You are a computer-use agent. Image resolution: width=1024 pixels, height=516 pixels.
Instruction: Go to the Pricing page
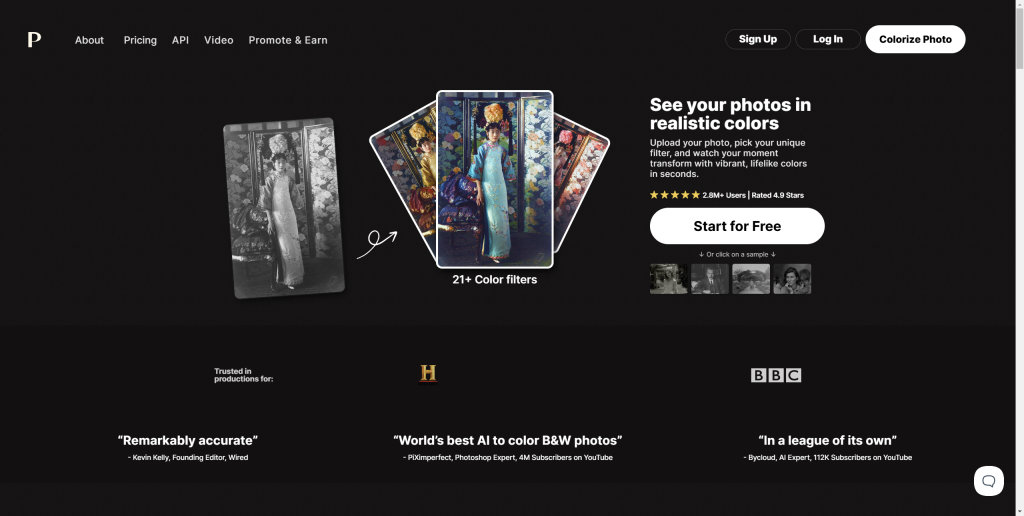(x=140, y=40)
